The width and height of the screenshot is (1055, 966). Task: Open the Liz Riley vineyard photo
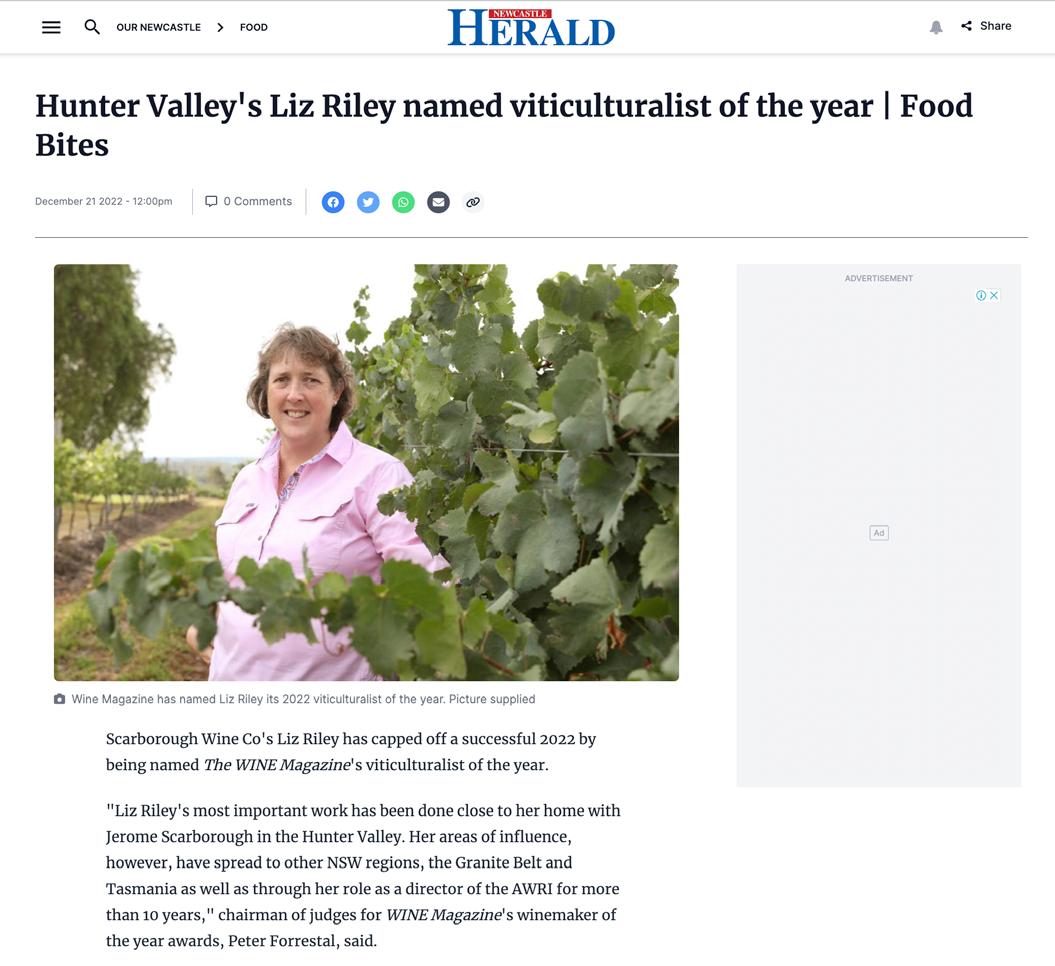[366, 472]
